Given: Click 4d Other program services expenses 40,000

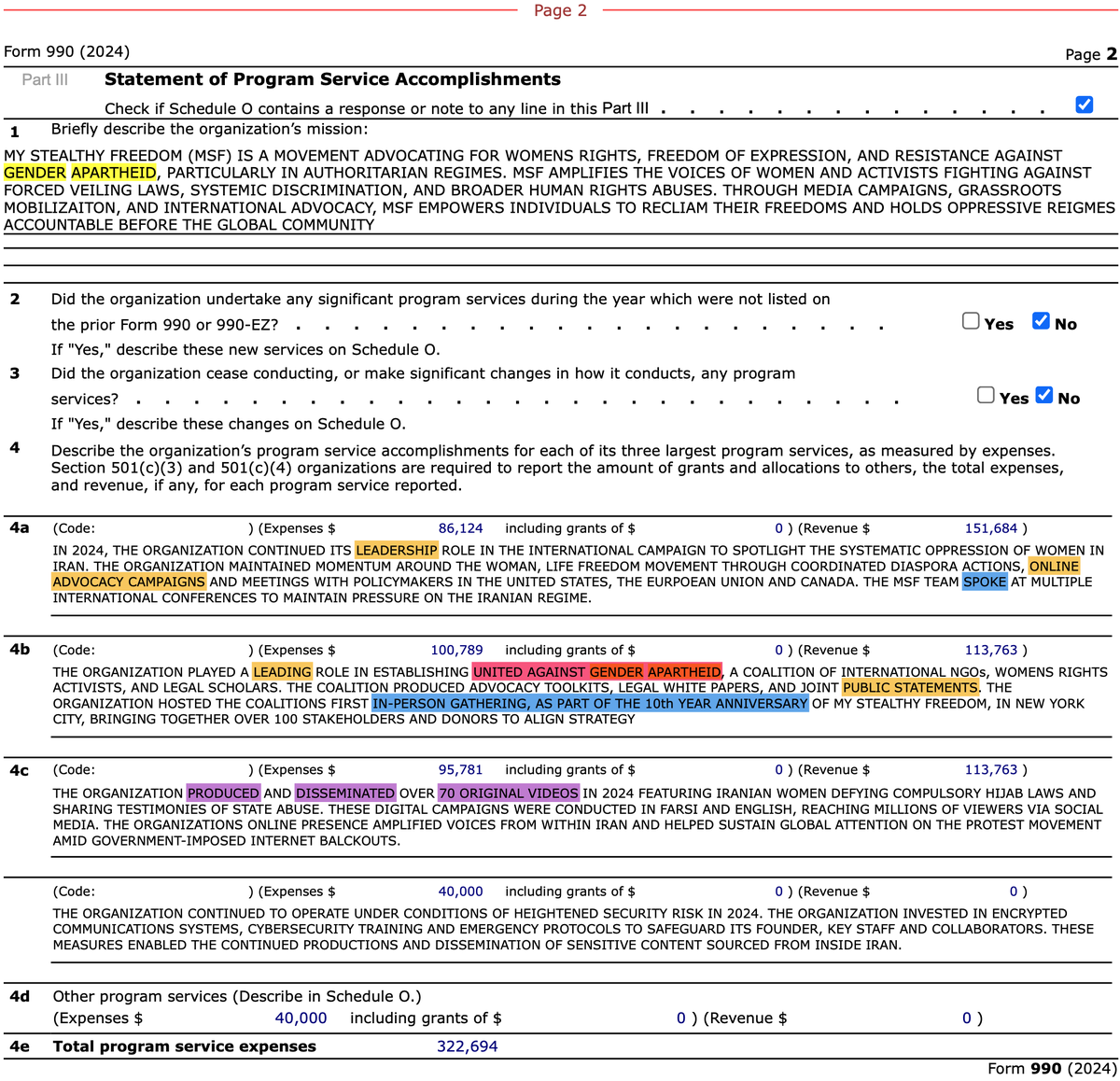Looking at the screenshot, I should click(x=301, y=1018).
